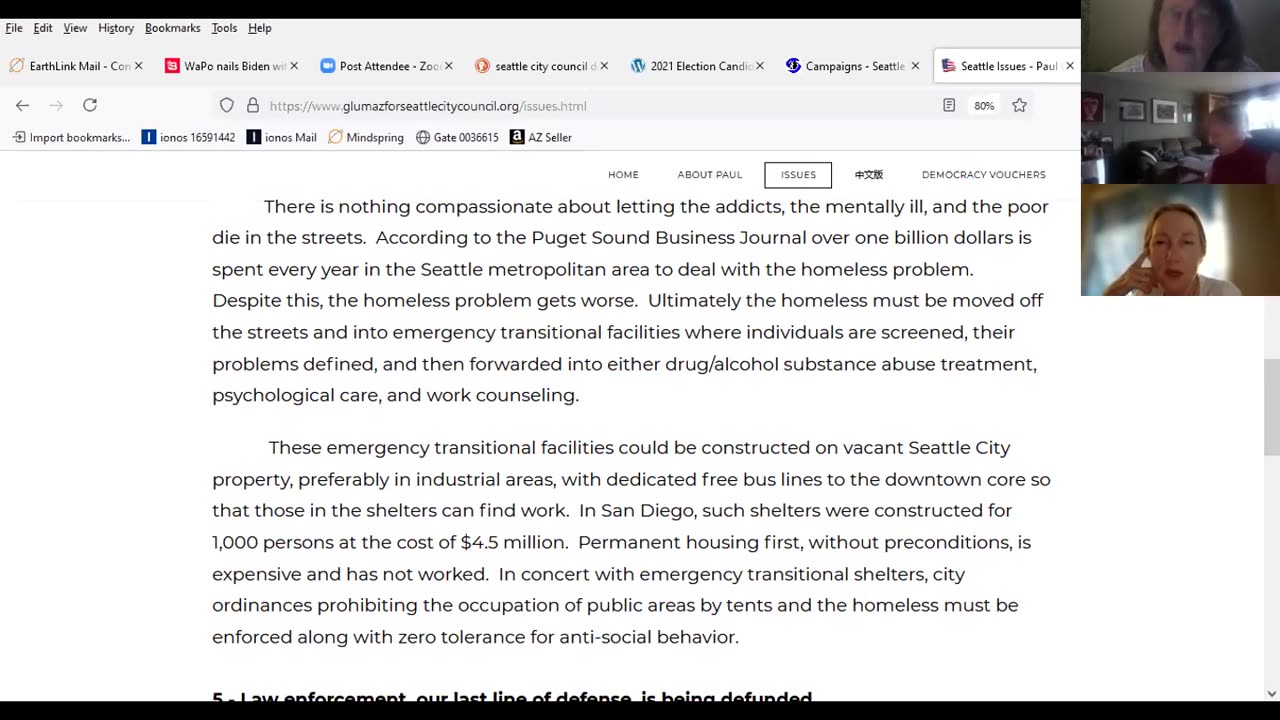This screenshot has height=720, width=1280.
Task: Click the Mindspring bookmark icon
Action: (x=335, y=137)
